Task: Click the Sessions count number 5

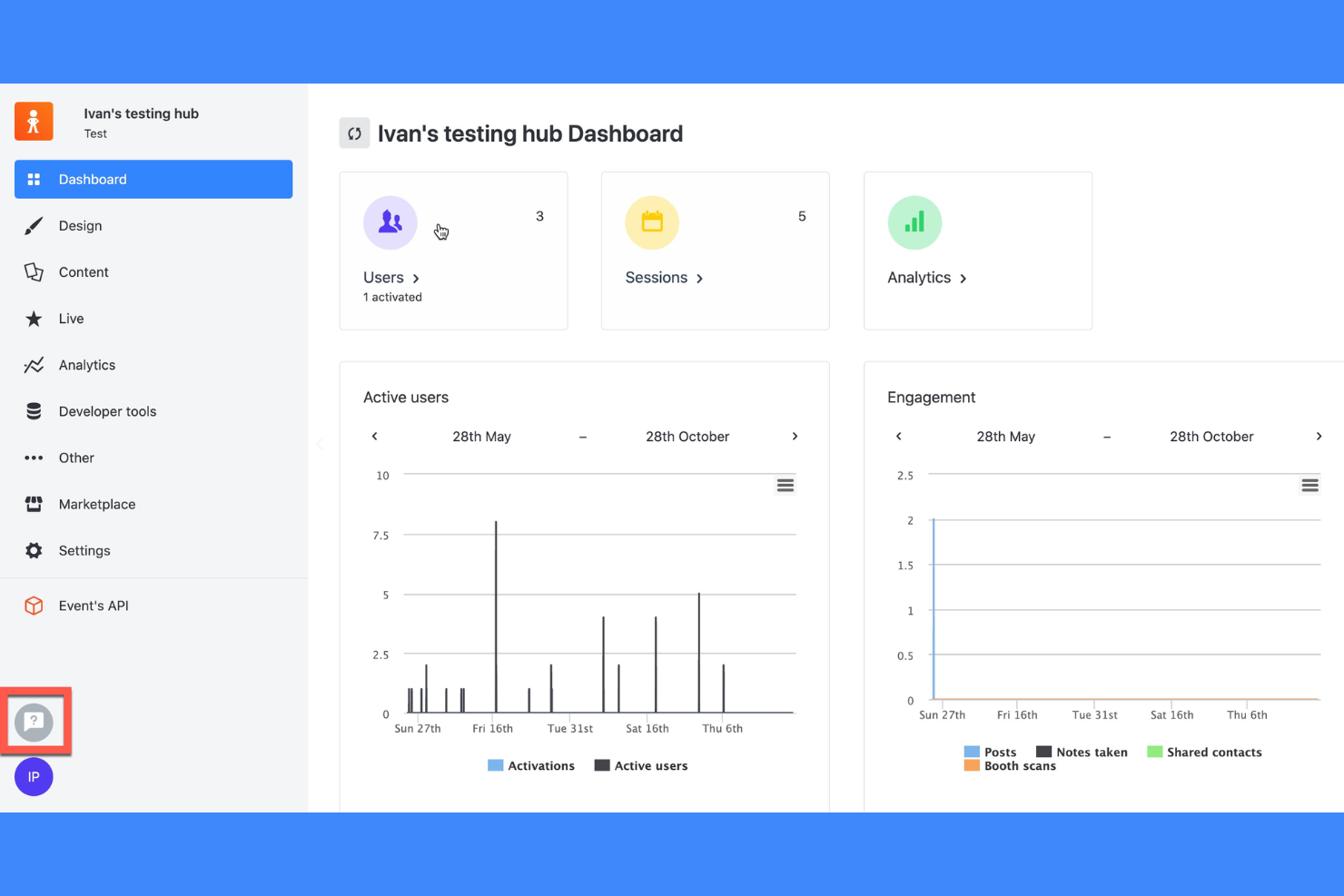Action: click(x=802, y=216)
